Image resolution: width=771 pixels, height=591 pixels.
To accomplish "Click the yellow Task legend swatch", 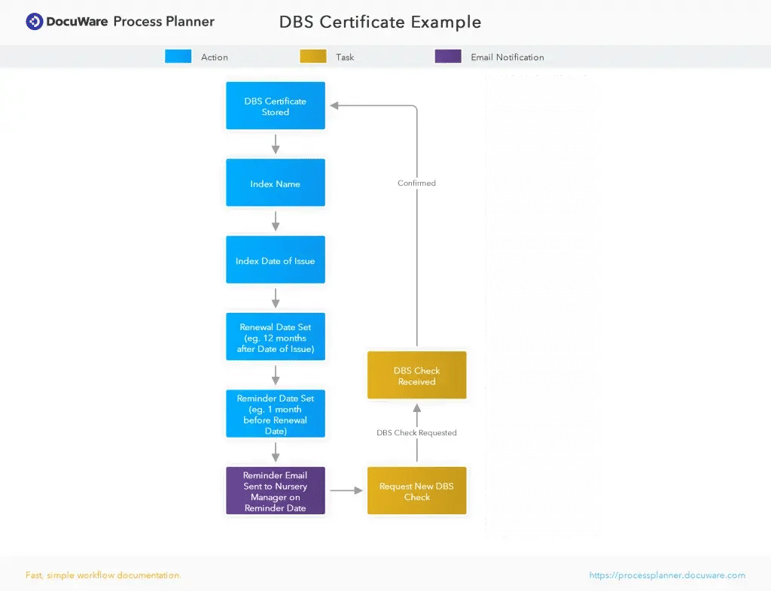I will (x=313, y=57).
